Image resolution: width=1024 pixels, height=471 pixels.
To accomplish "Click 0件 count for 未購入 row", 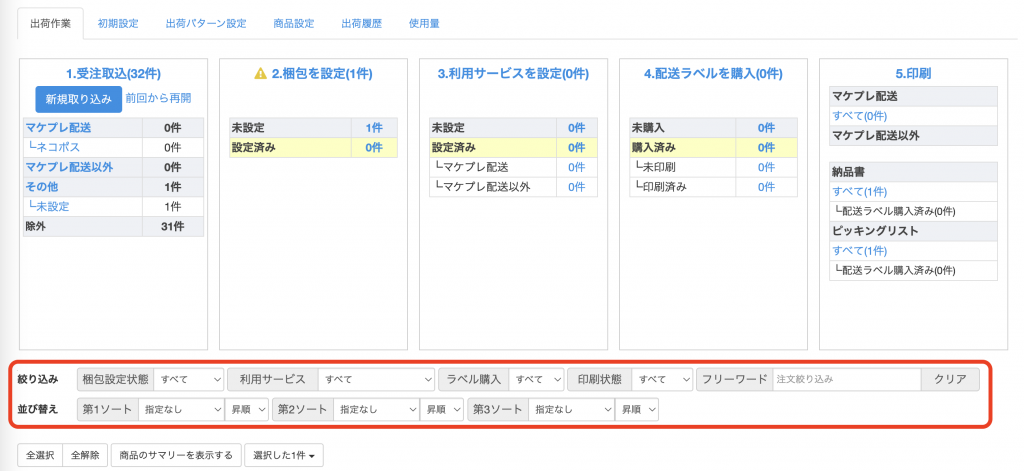I will click(767, 128).
